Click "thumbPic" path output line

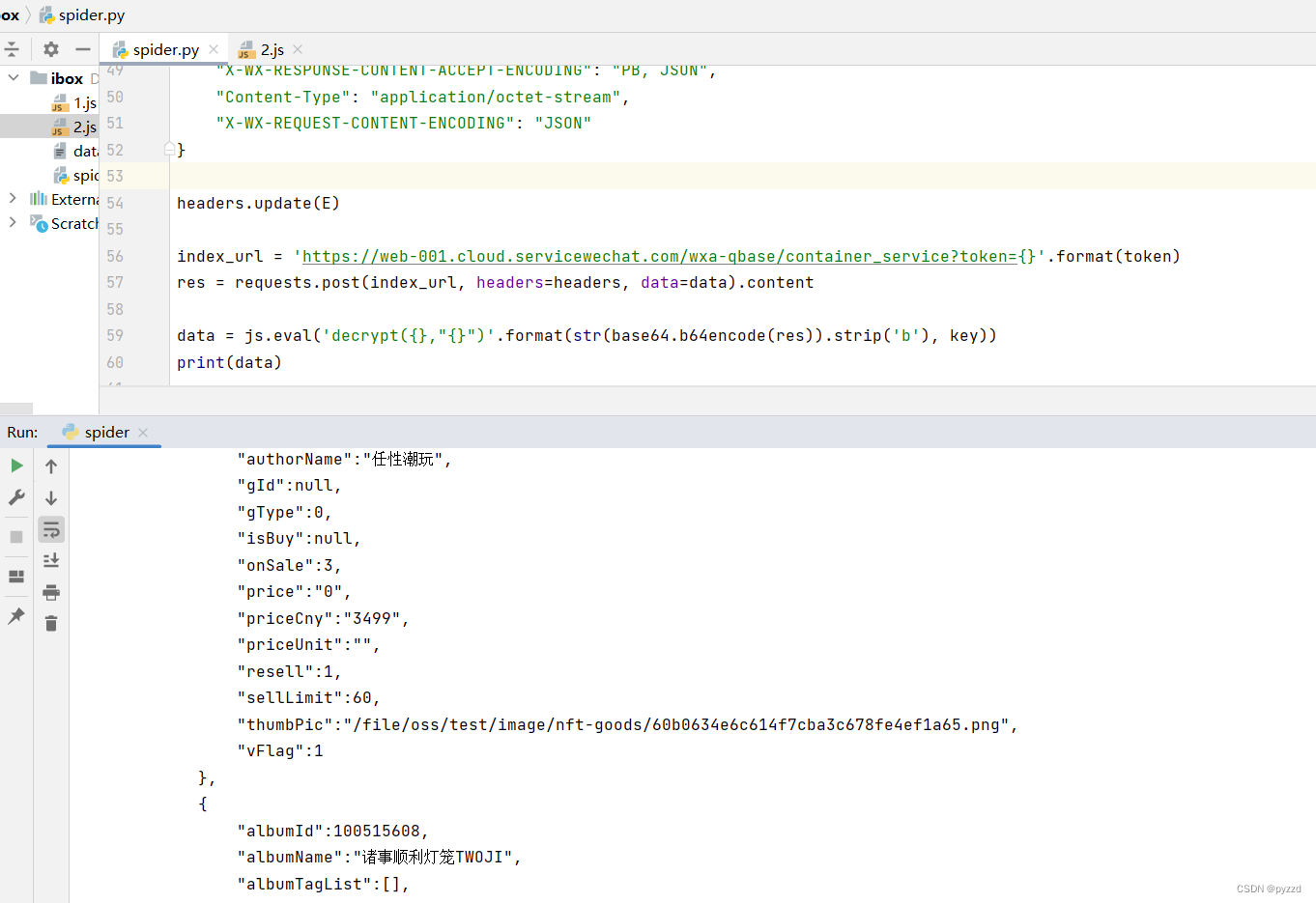tap(627, 724)
